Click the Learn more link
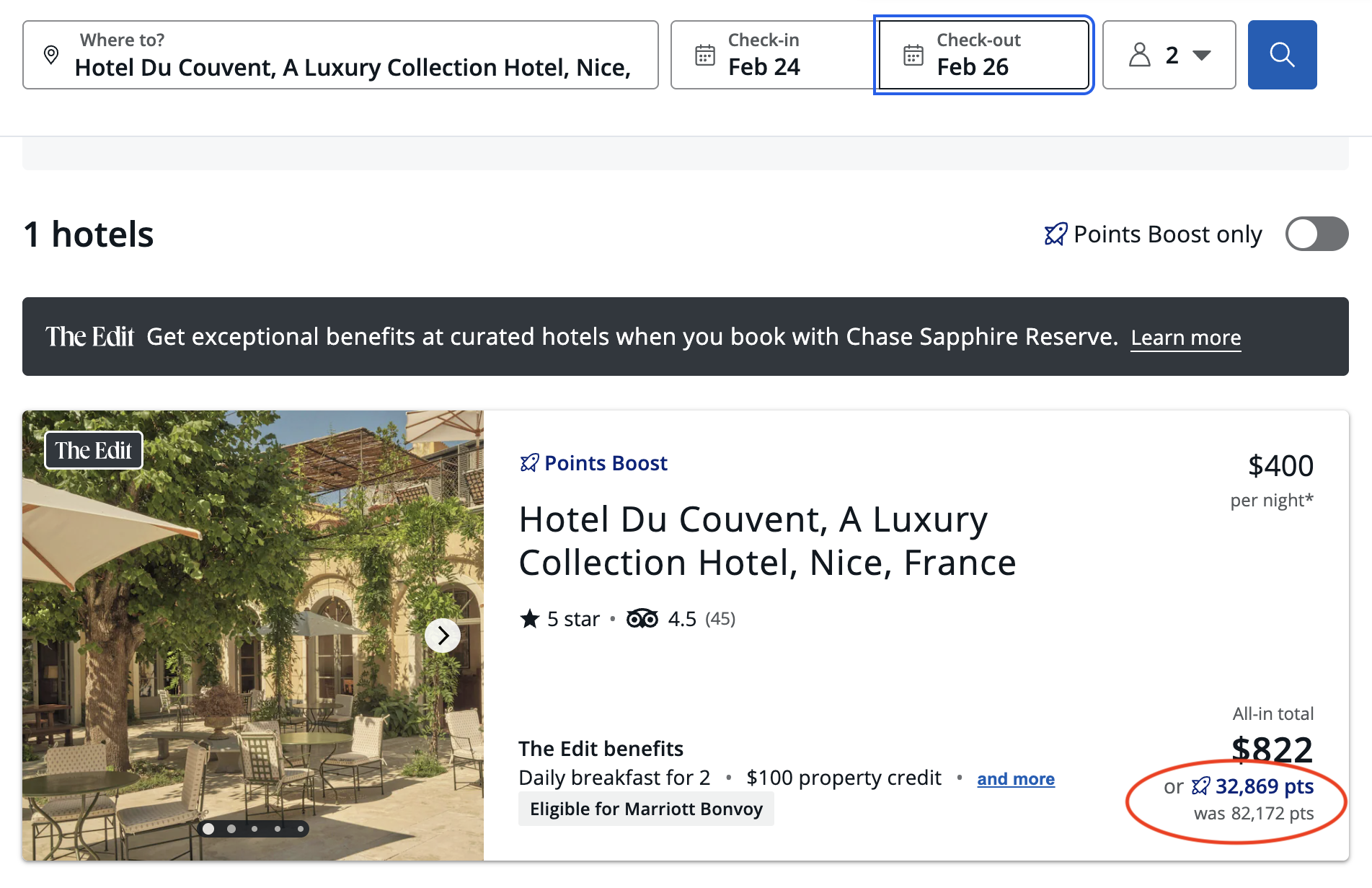Screen dimensions: 1372x888 point(1185,337)
